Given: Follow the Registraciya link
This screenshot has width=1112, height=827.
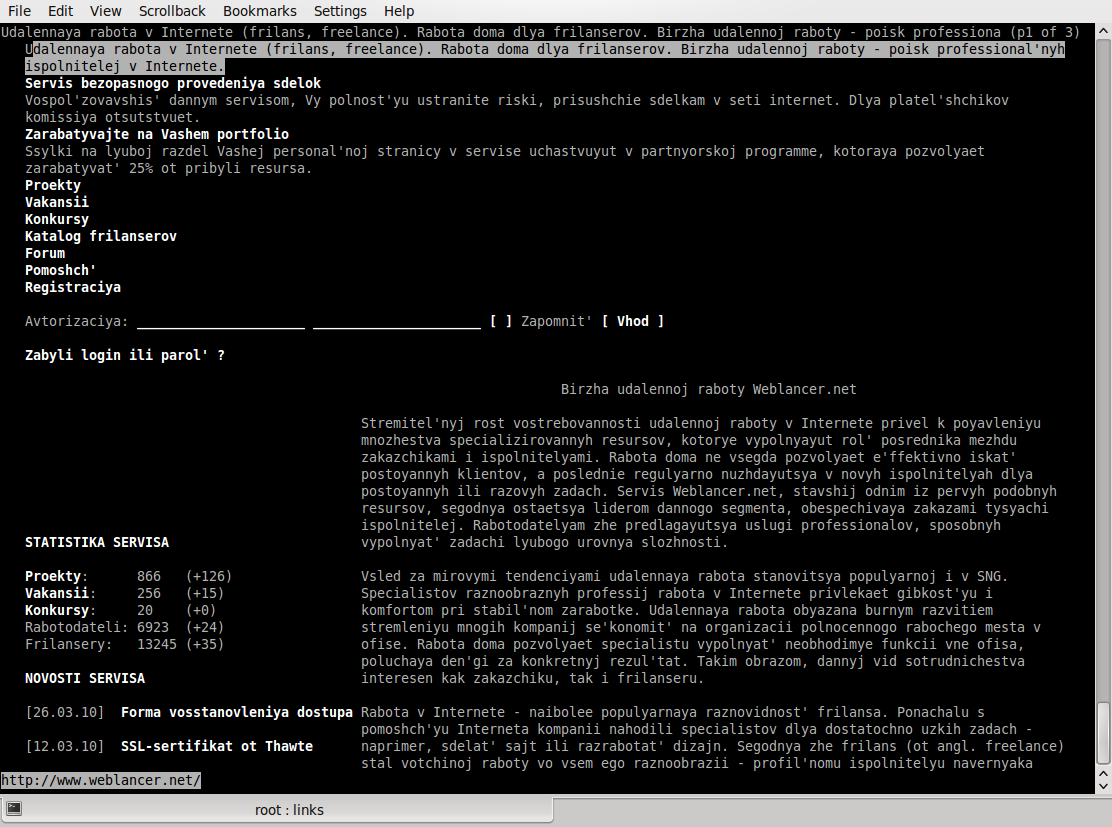Looking at the screenshot, I should tap(73, 287).
